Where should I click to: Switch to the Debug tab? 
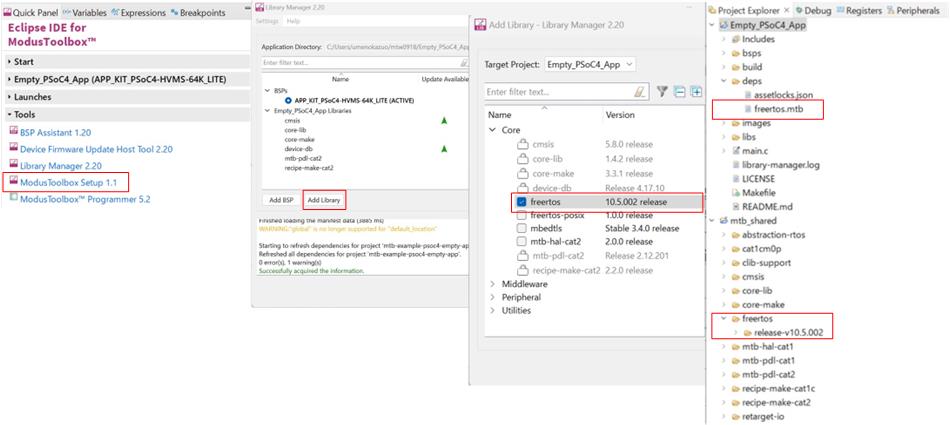click(814, 10)
